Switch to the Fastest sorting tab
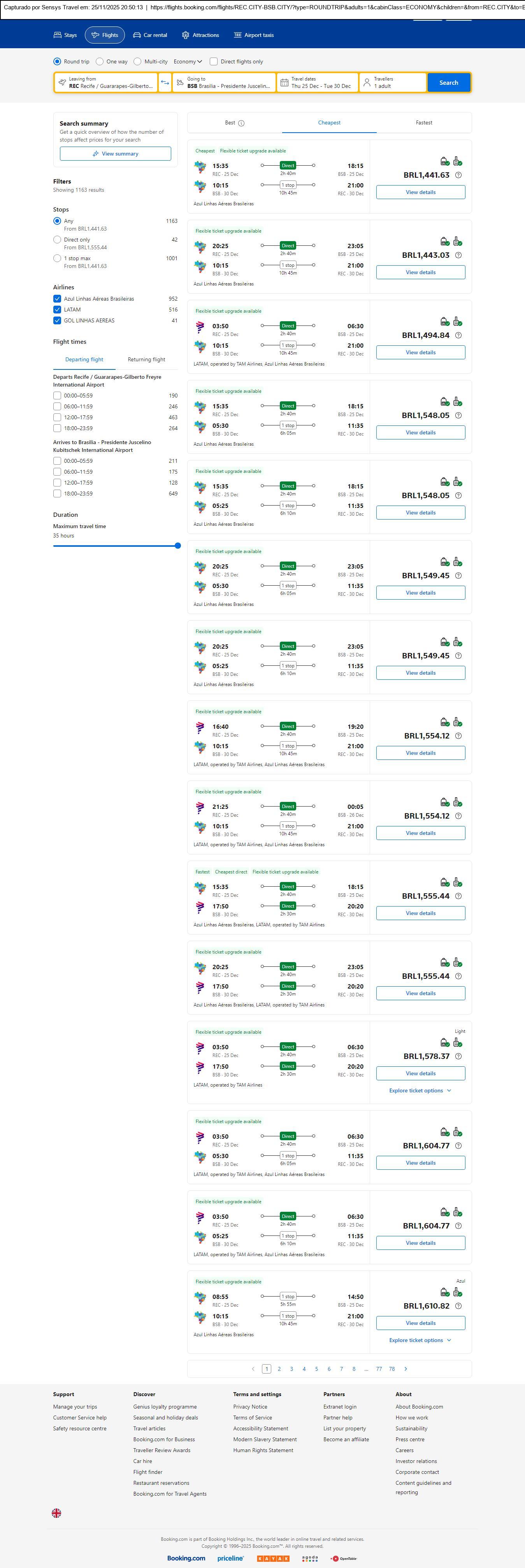This screenshot has height=1568, width=525. [424, 123]
